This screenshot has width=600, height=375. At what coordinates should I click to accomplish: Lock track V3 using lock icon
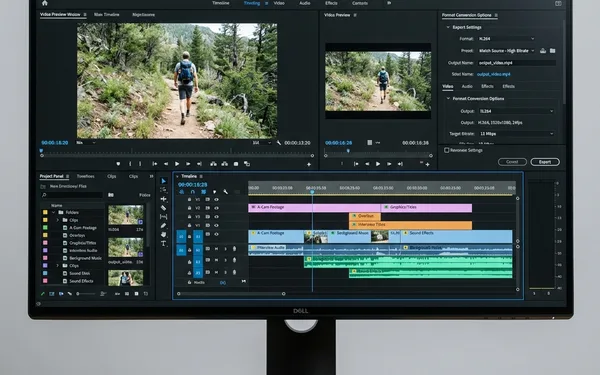pos(189,217)
